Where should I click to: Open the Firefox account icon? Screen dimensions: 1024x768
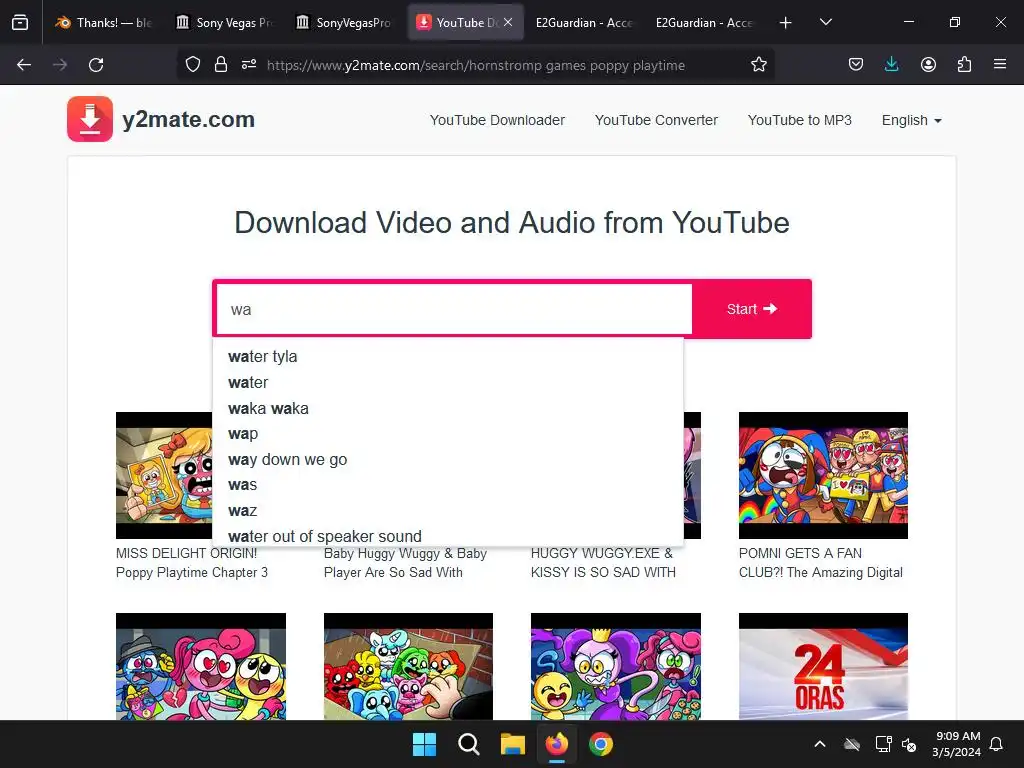point(928,65)
